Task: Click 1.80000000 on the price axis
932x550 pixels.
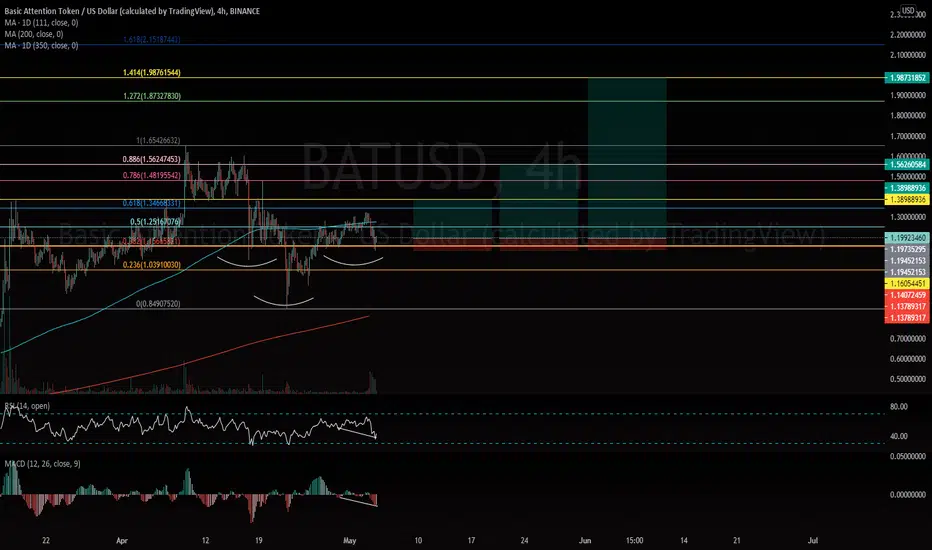Action: coord(908,116)
